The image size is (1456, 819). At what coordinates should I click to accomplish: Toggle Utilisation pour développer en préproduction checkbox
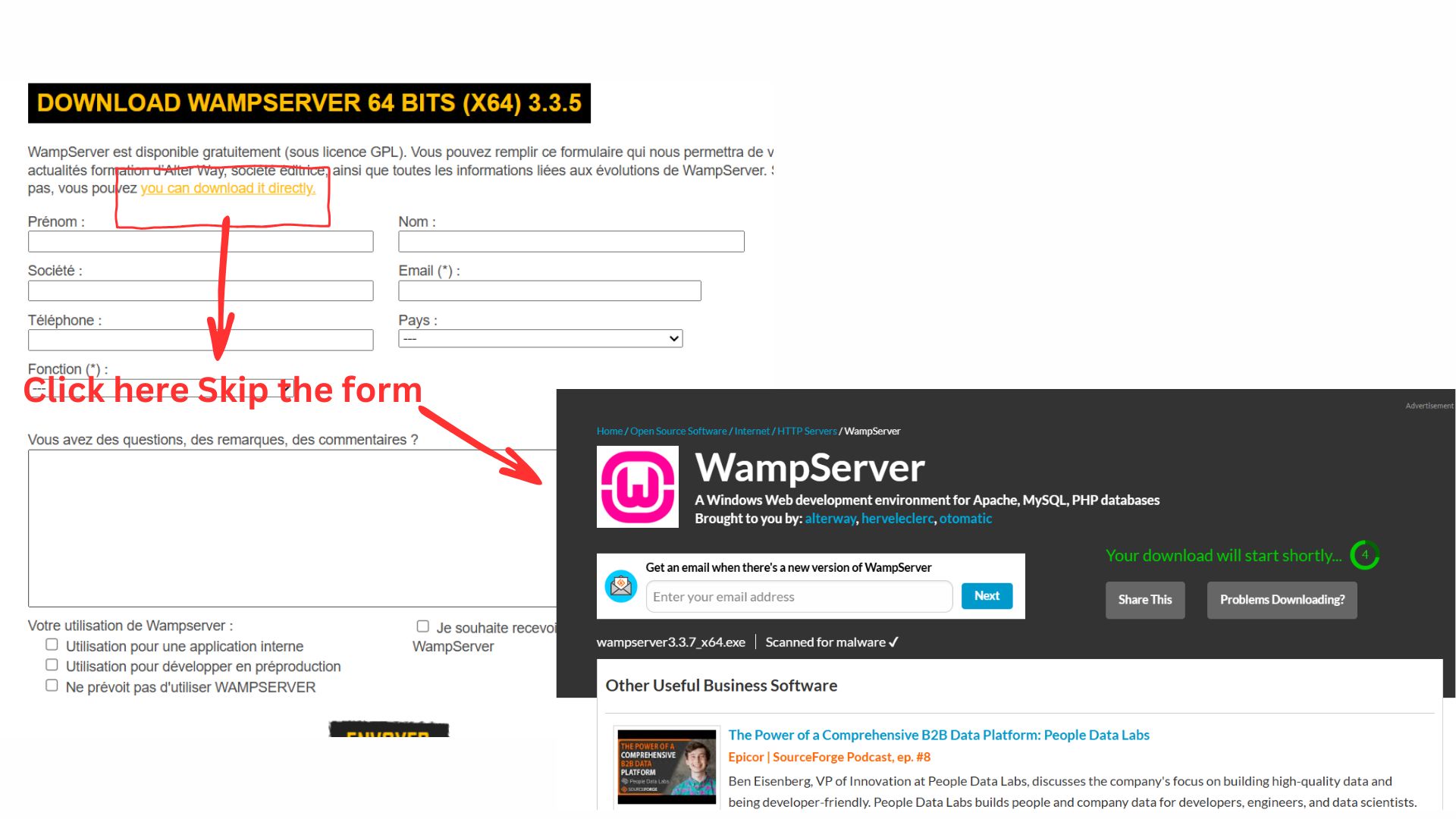(52, 664)
